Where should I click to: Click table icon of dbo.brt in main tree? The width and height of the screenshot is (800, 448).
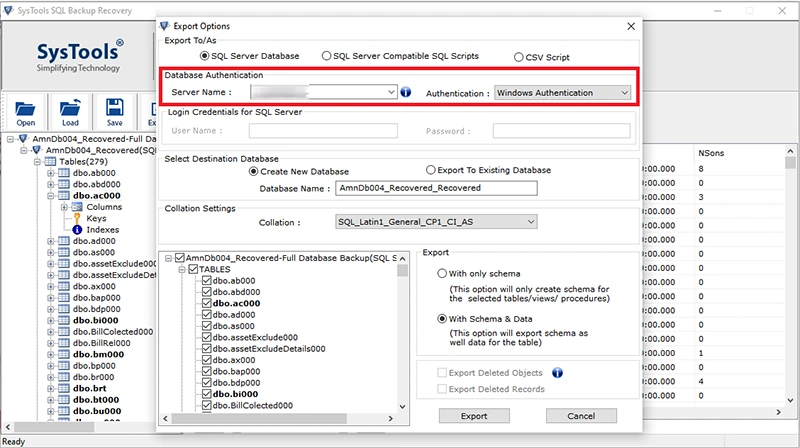coord(64,388)
